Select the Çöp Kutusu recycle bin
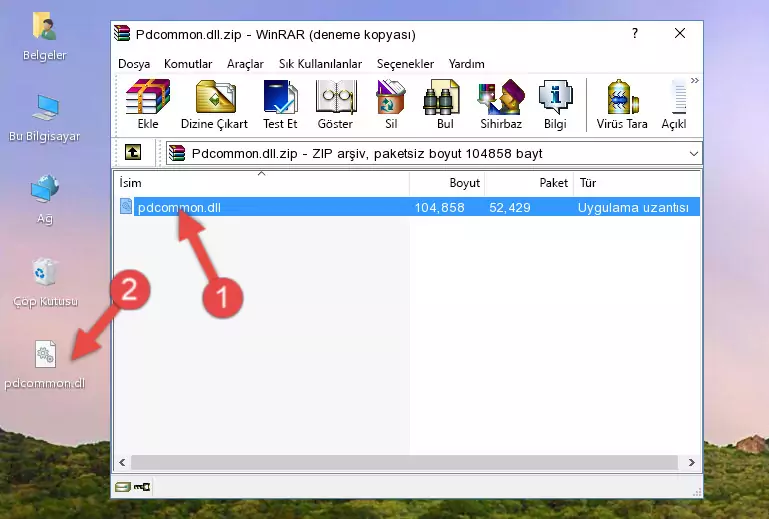Screen dimensions: 769x519 [45, 283]
